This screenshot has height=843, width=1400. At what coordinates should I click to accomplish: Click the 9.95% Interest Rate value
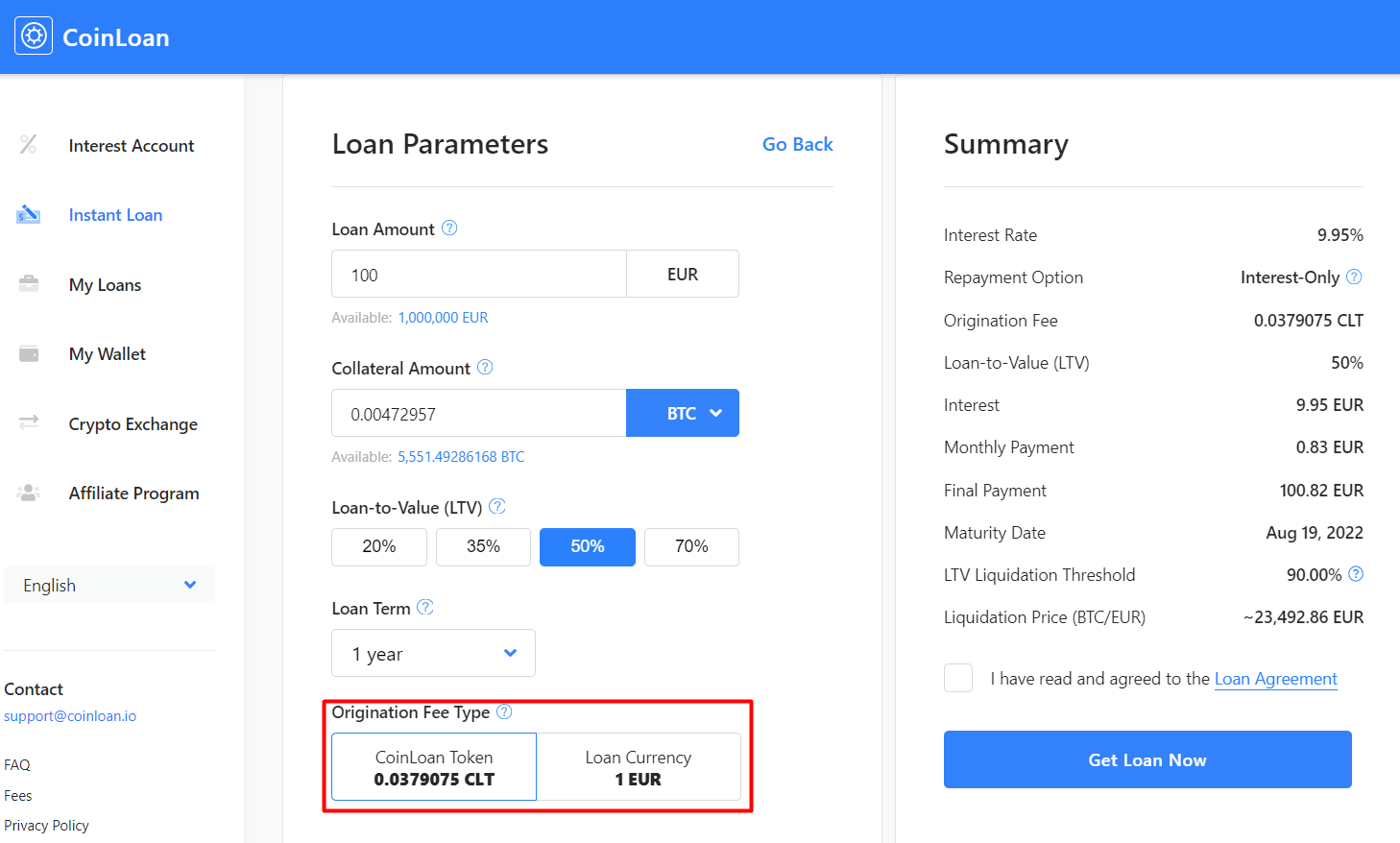1340,235
